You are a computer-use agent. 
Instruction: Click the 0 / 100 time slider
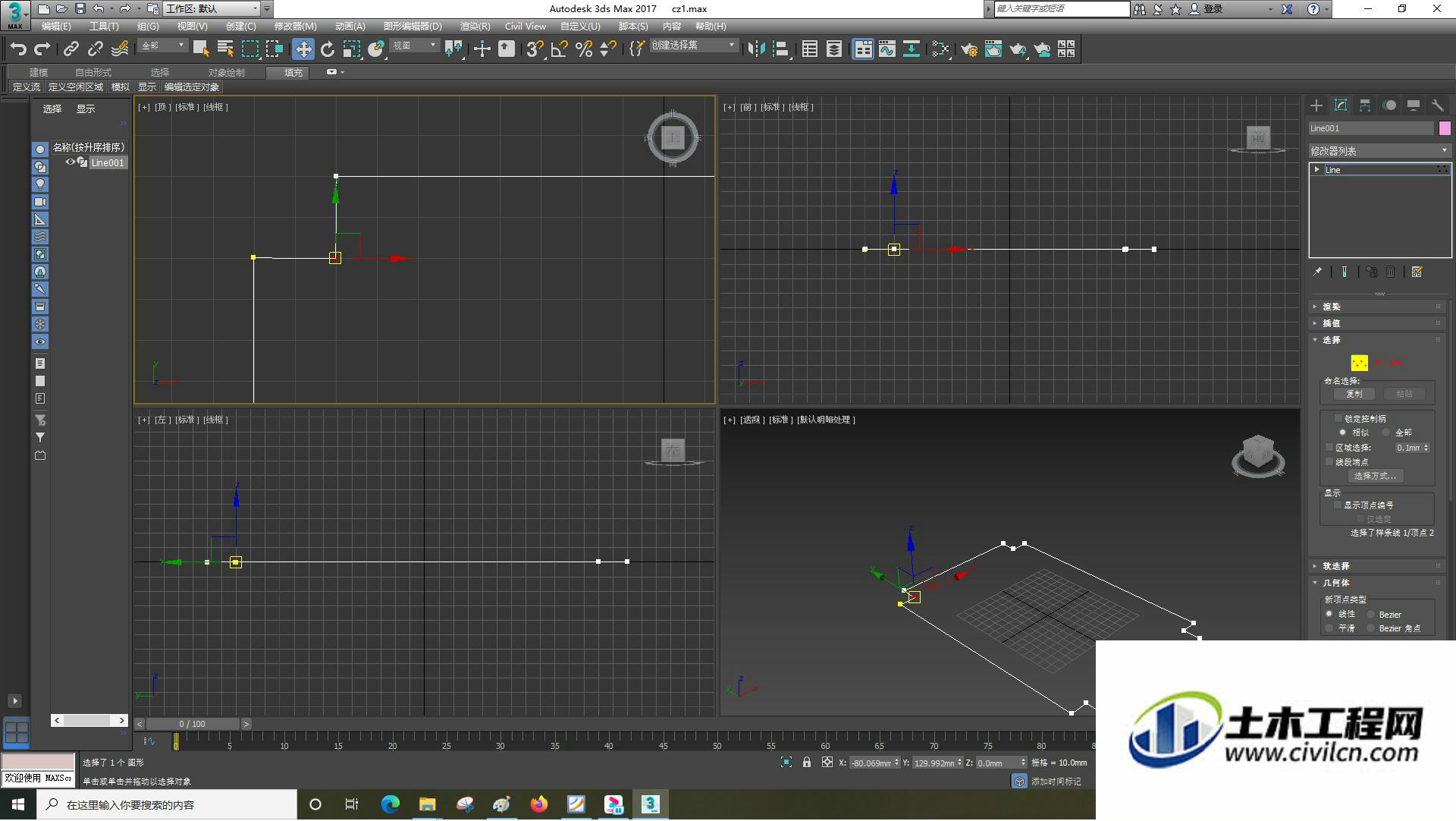(x=193, y=724)
